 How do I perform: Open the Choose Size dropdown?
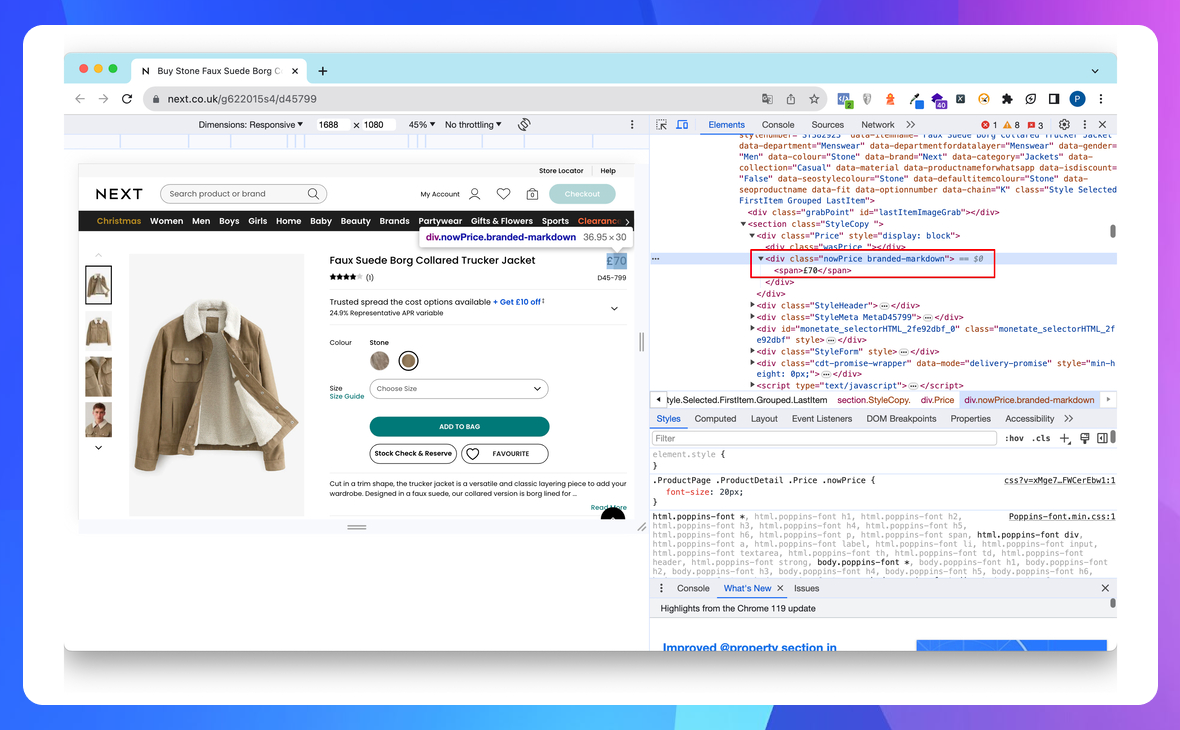tap(459, 389)
